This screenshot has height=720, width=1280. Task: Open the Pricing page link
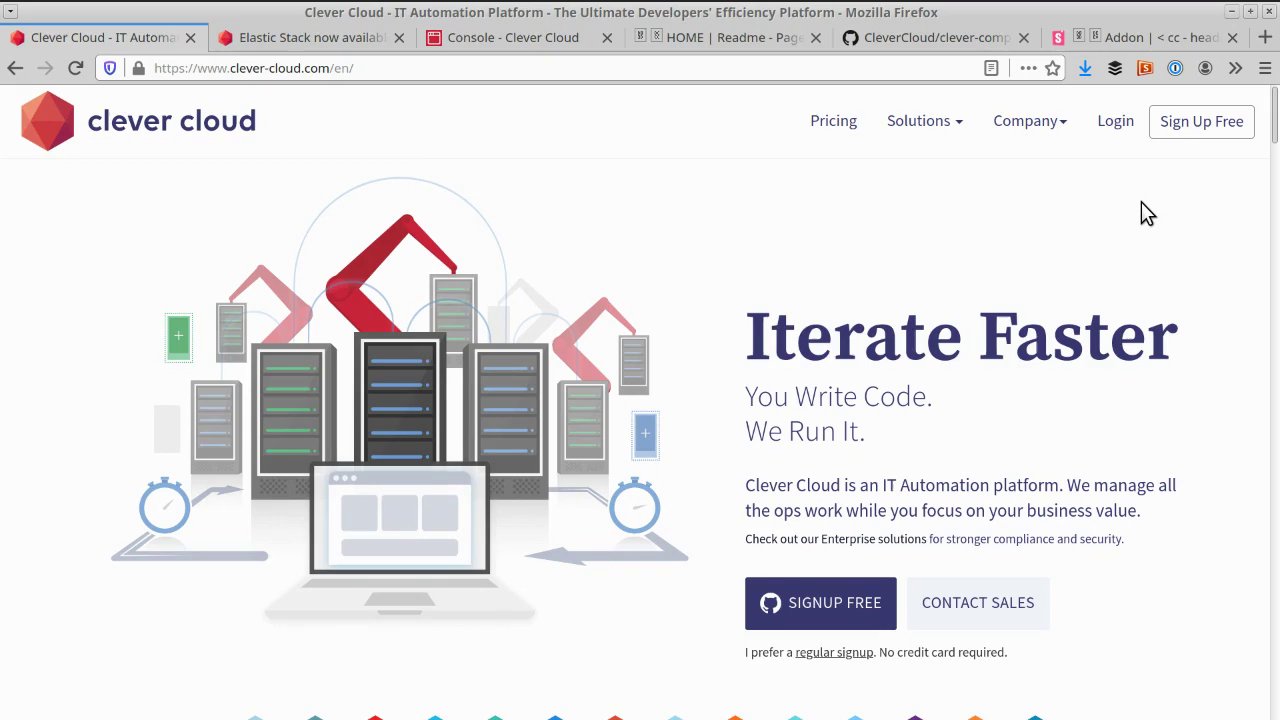coord(833,121)
